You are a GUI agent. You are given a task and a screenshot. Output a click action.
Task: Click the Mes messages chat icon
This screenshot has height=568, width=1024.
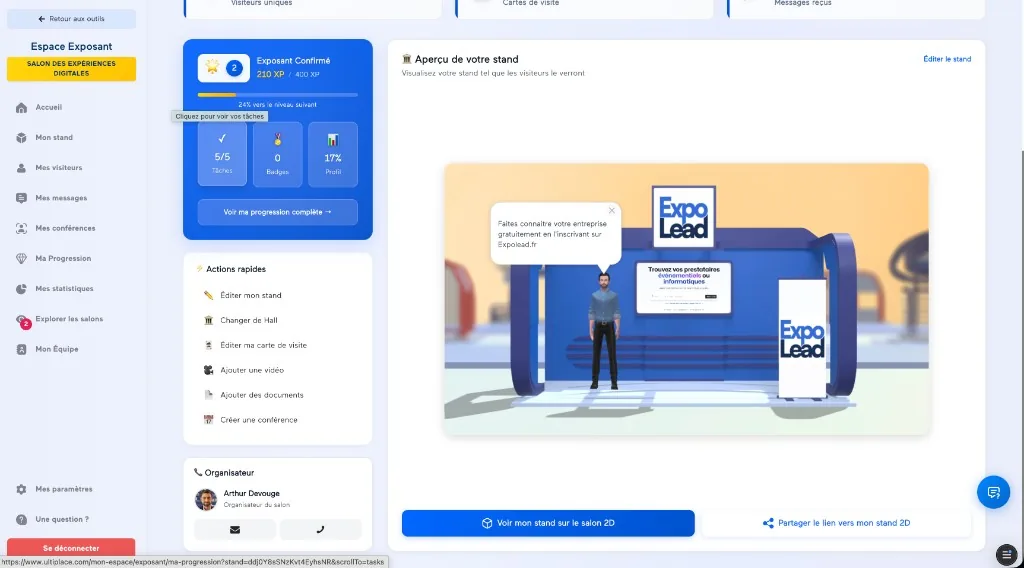22,198
